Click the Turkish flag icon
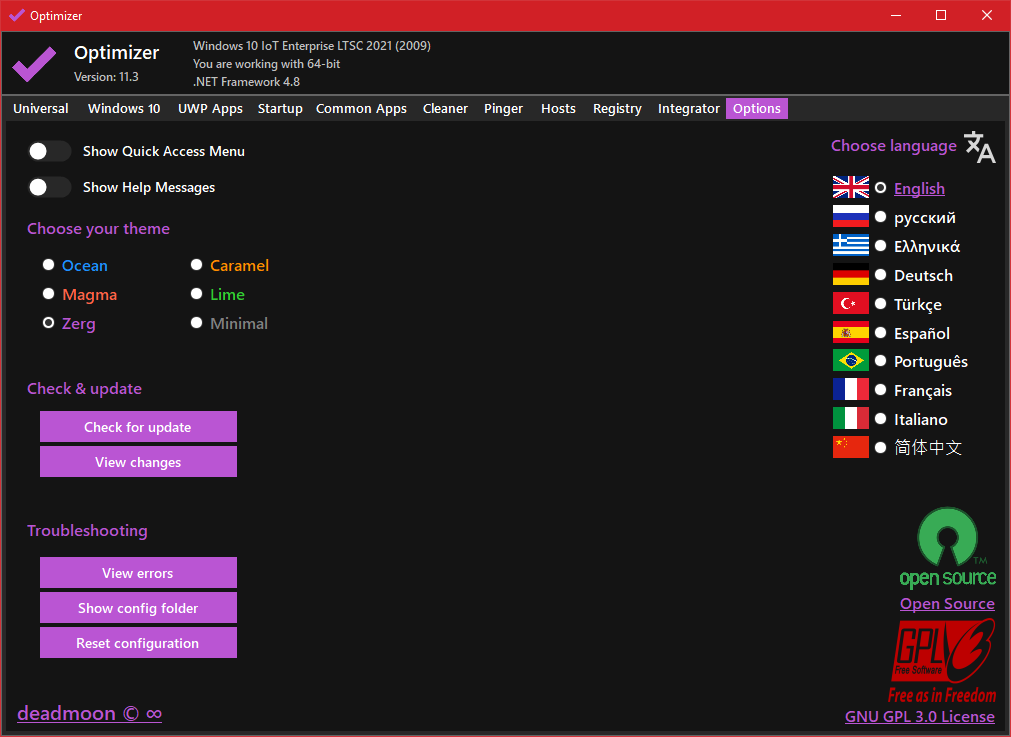 [x=850, y=303]
